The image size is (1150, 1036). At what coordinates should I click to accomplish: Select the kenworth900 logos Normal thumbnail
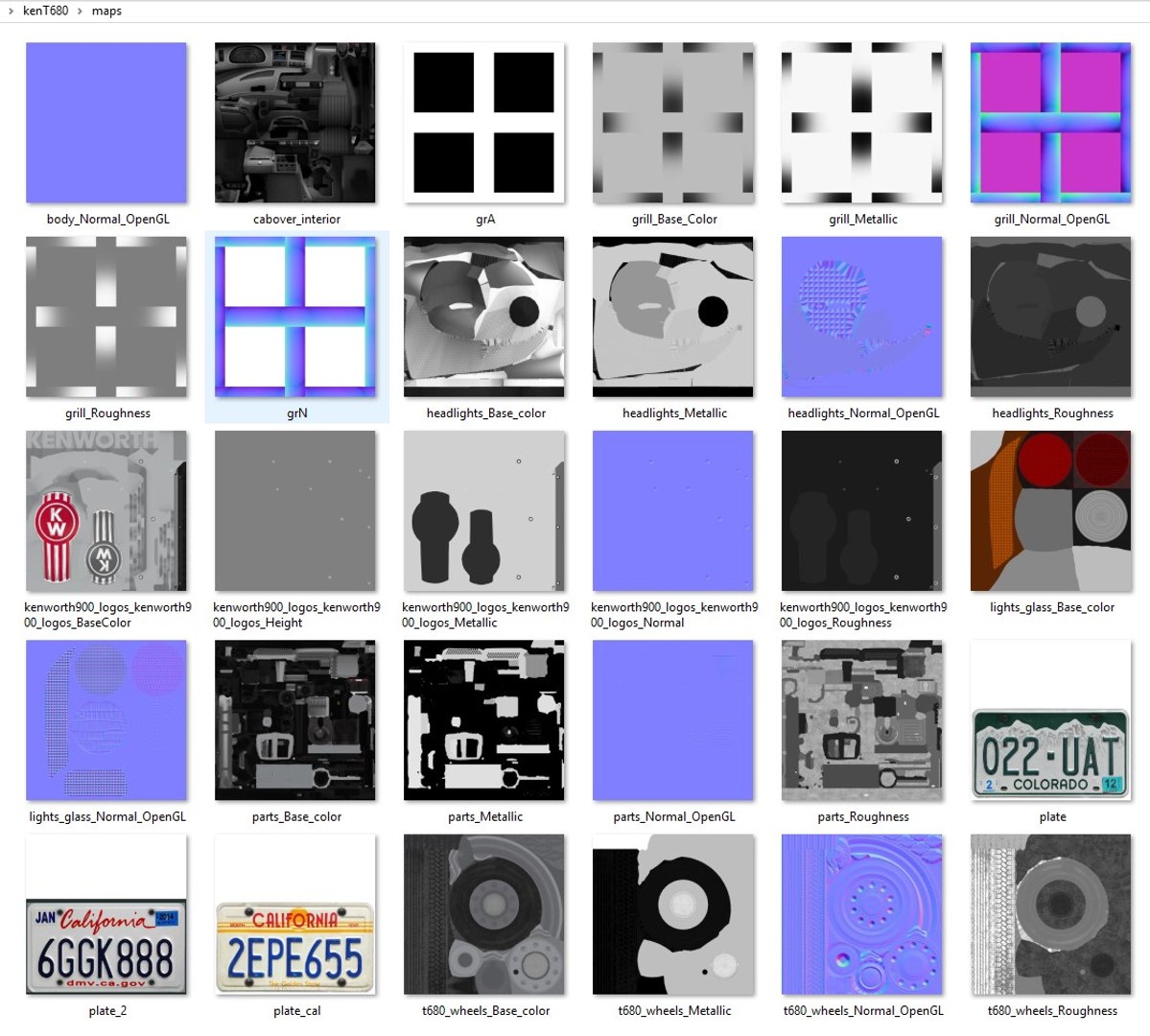673,510
